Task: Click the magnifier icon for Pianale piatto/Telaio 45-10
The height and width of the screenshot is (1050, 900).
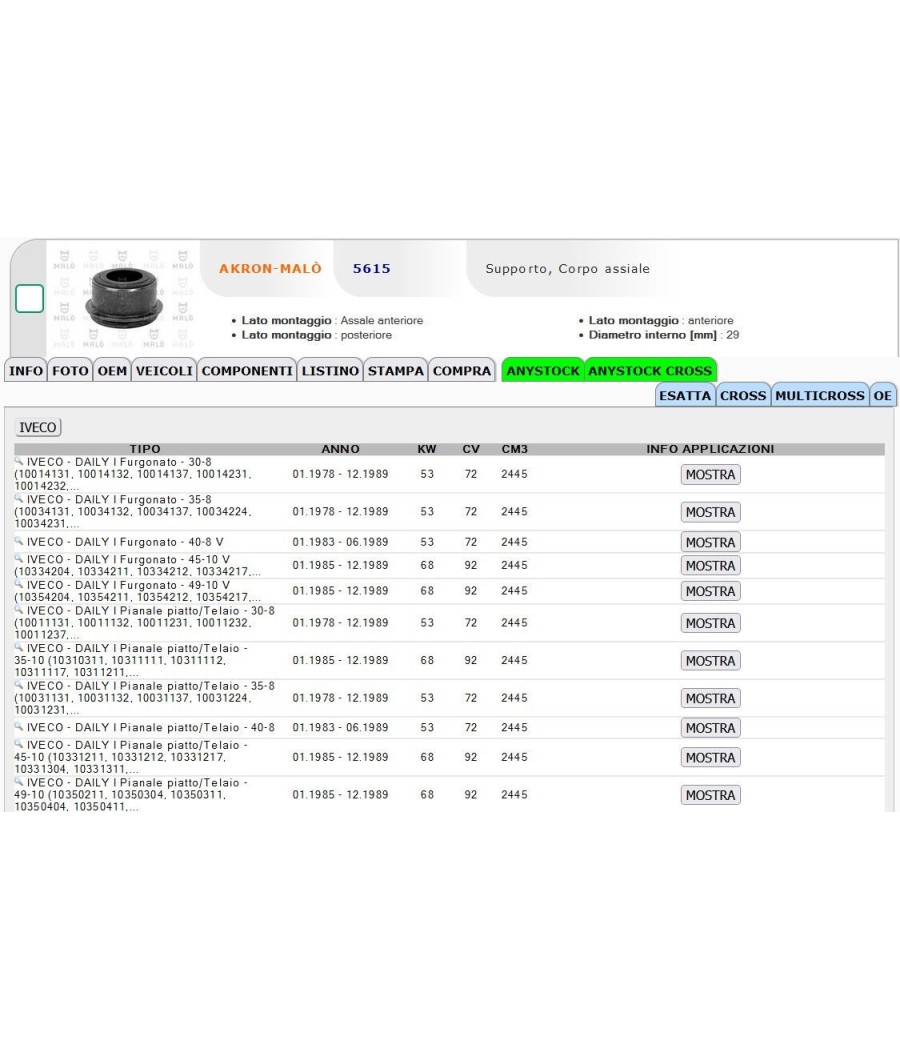Action: [19, 744]
